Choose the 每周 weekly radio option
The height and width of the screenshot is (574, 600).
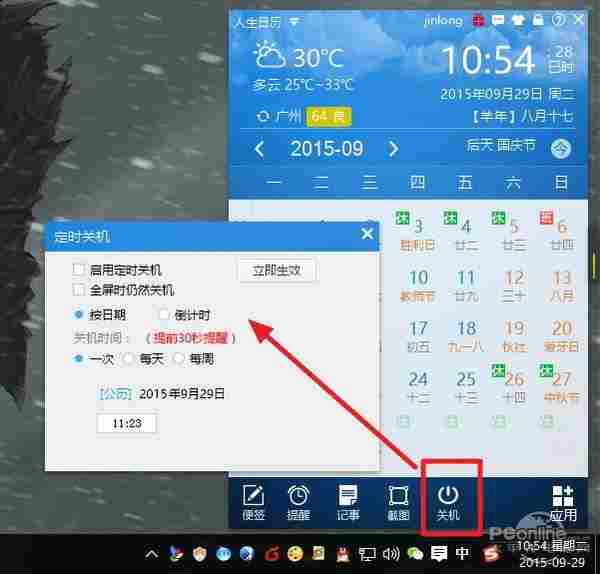(x=179, y=359)
